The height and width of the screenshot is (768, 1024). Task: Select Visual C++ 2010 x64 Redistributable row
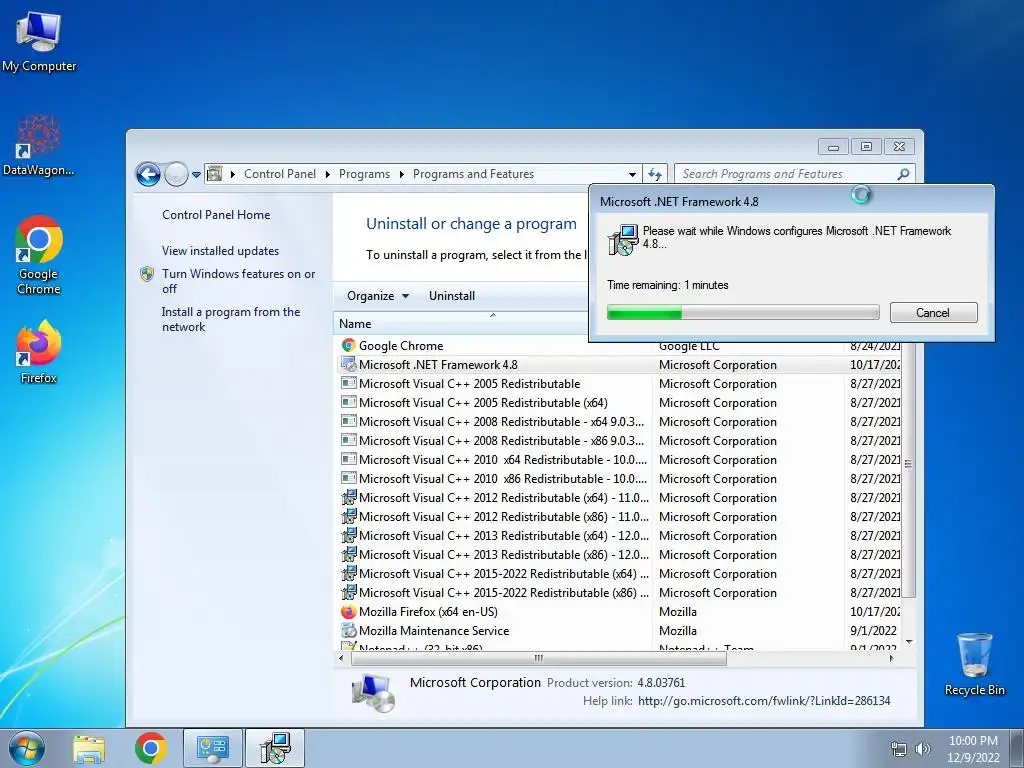[619, 460]
